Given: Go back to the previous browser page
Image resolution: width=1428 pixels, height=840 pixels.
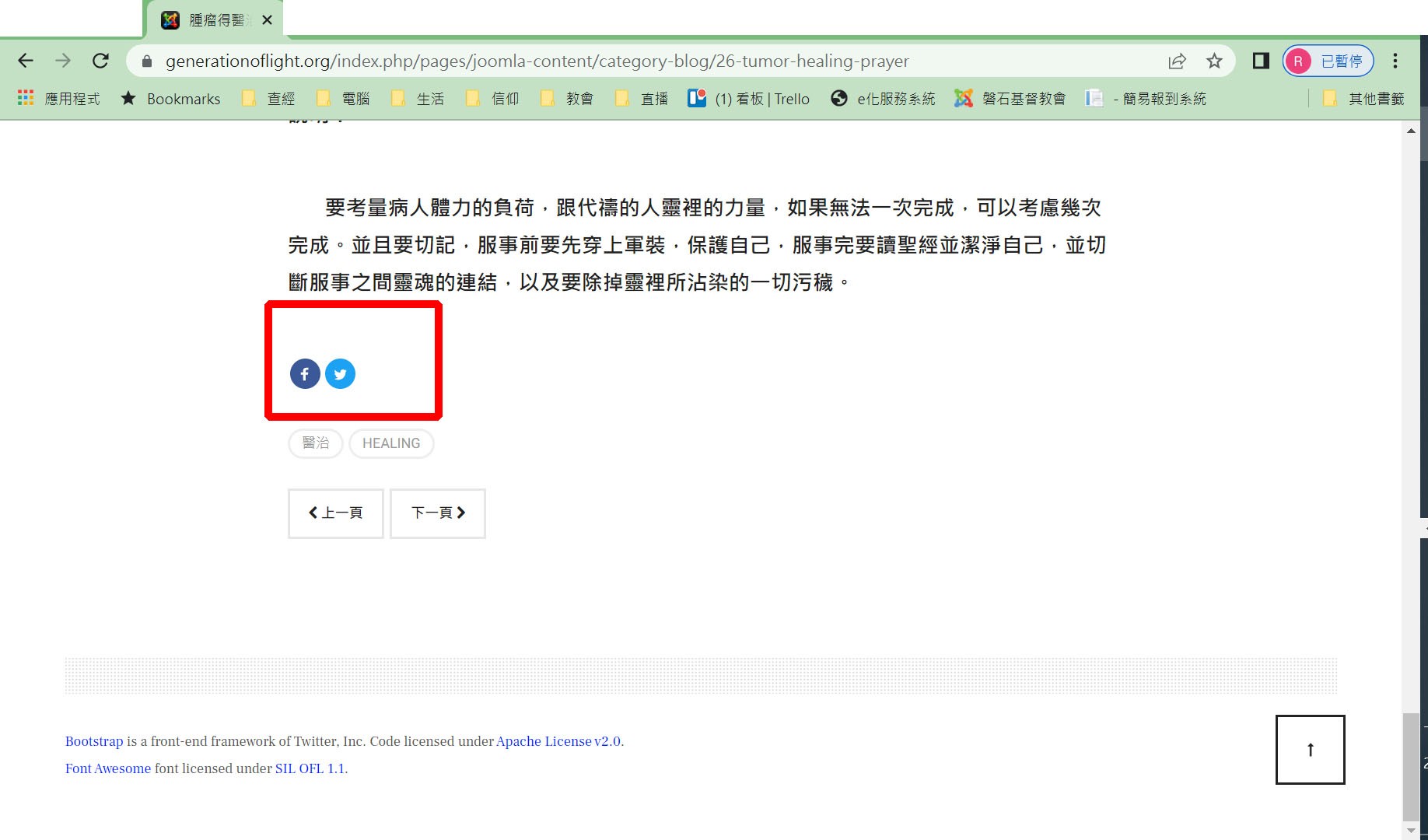Looking at the screenshot, I should coord(26,61).
